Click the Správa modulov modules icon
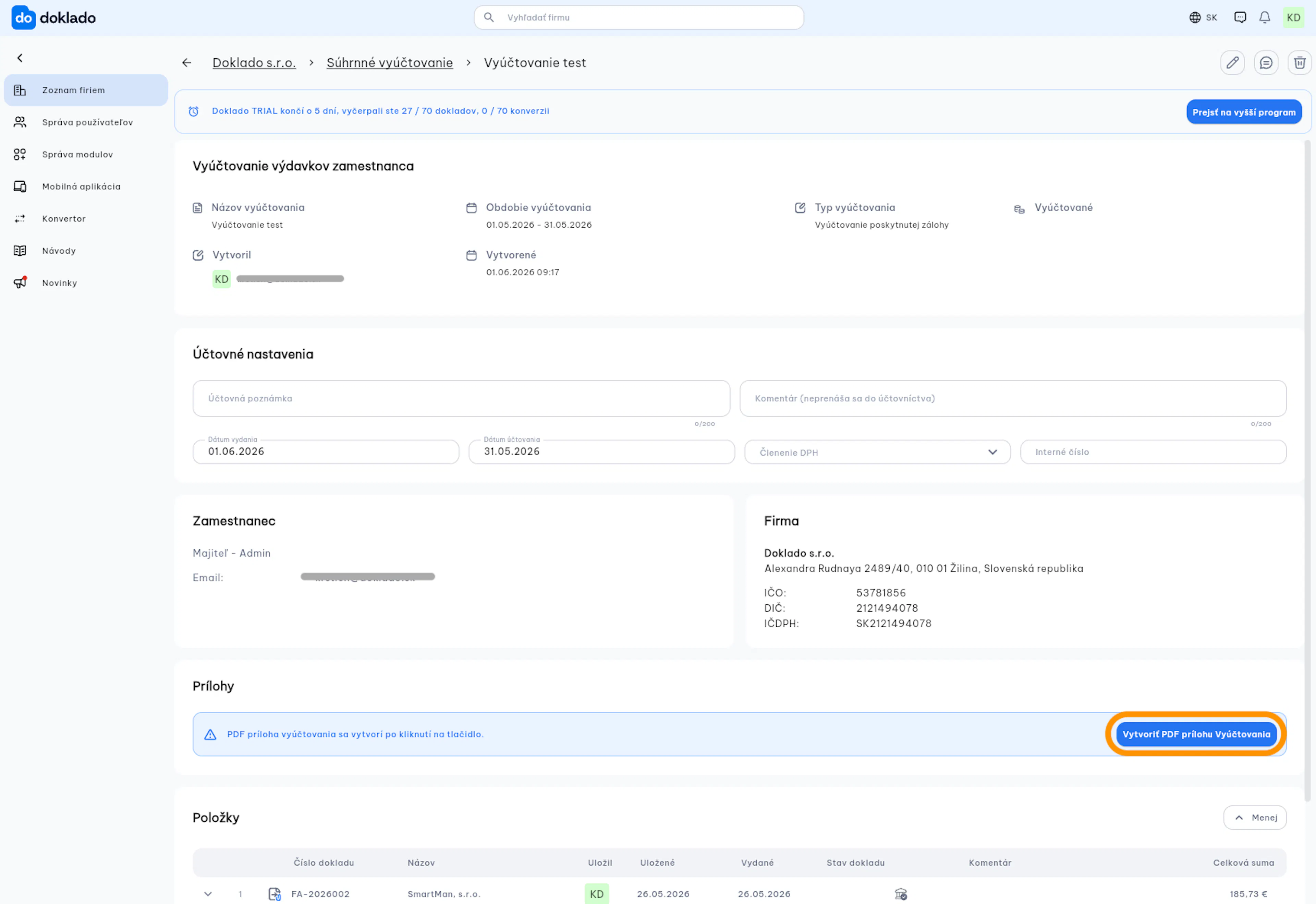This screenshot has width=1316, height=904. (x=20, y=154)
